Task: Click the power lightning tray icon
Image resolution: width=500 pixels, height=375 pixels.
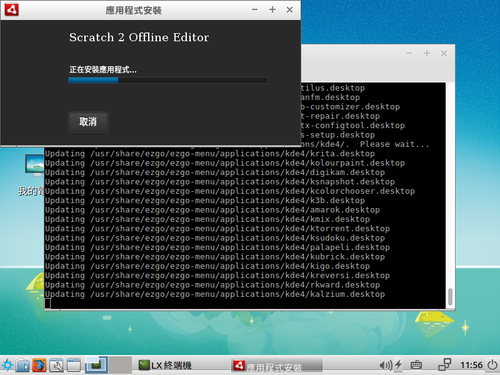Action: (x=398, y=365)
